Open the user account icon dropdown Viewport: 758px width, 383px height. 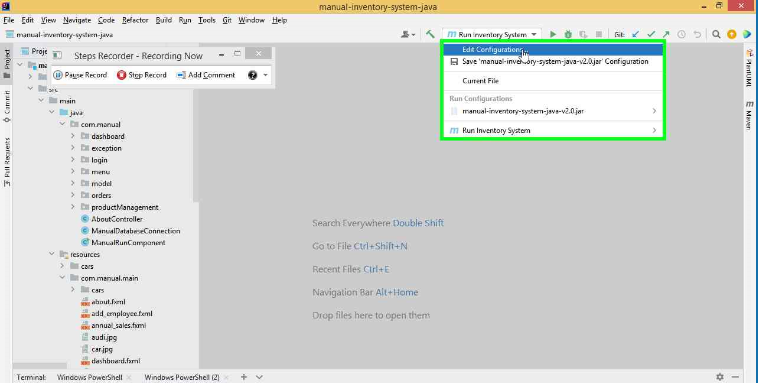[408, 34]
